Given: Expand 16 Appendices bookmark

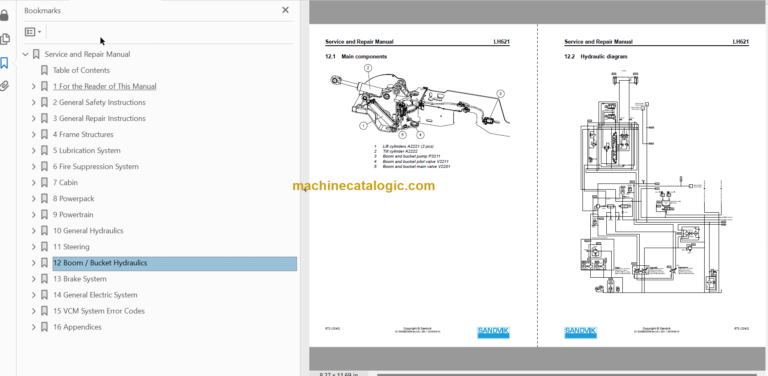Looking at the screenshot, I should point(33,327).
